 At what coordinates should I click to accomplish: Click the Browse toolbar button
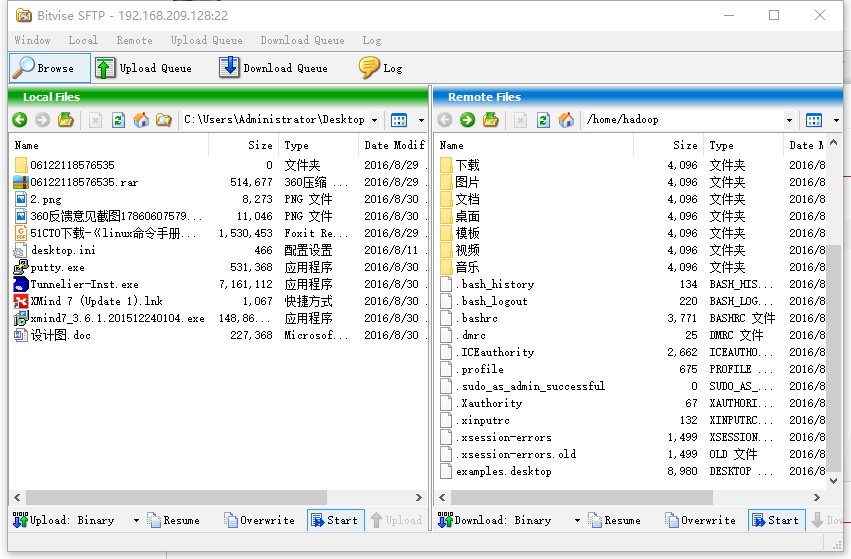point(49,68)
